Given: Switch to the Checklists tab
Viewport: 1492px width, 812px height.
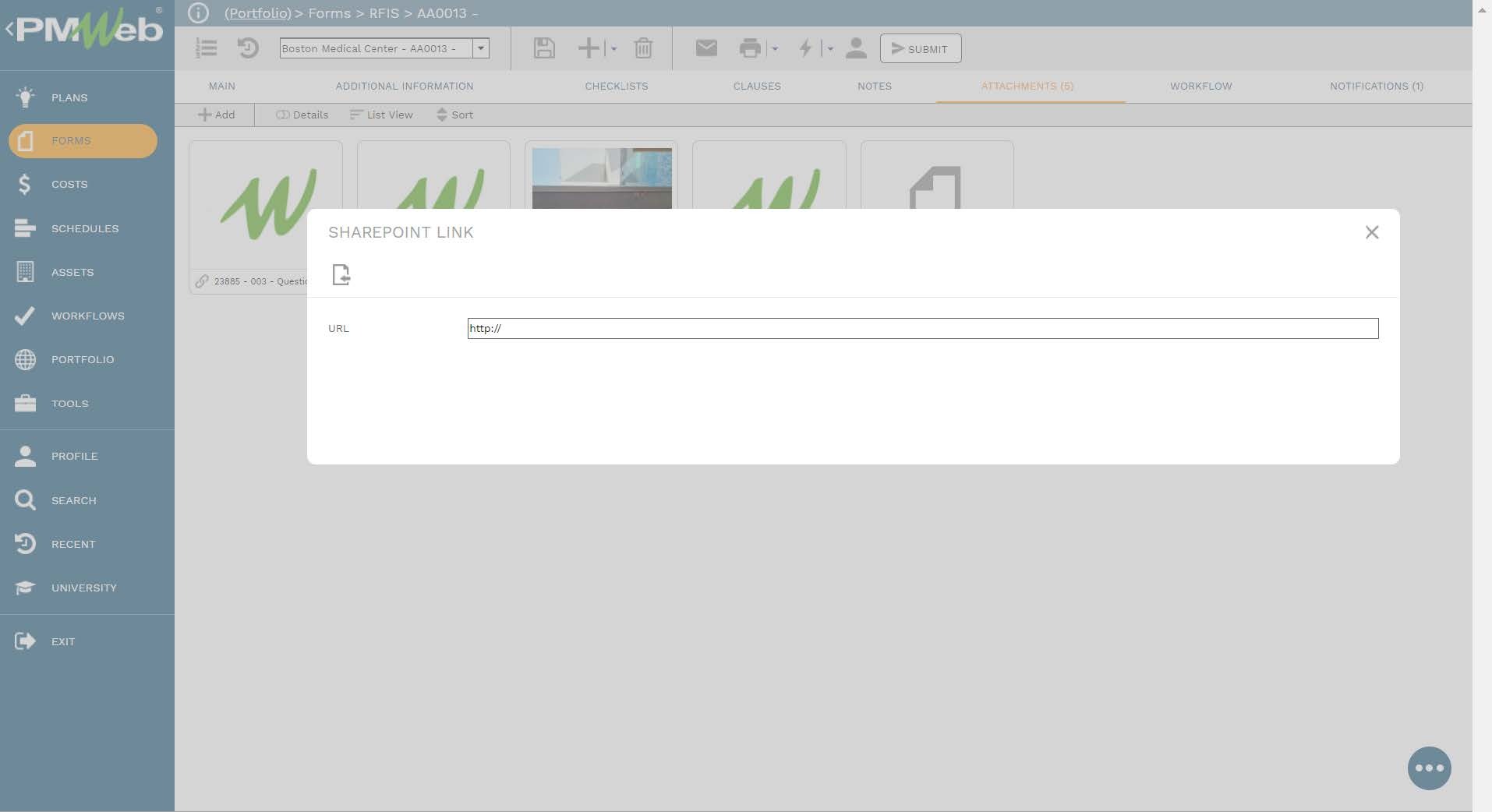Looking at the screenshot, I should click(617, 86).
